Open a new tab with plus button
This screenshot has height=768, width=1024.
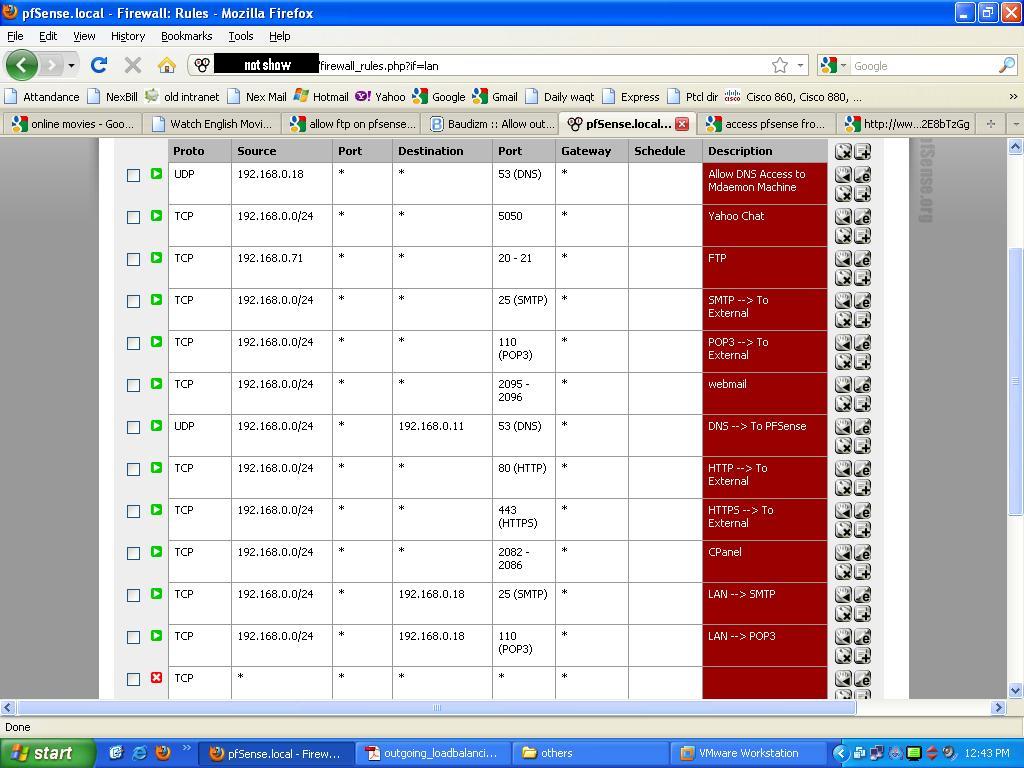click(991, 123)
